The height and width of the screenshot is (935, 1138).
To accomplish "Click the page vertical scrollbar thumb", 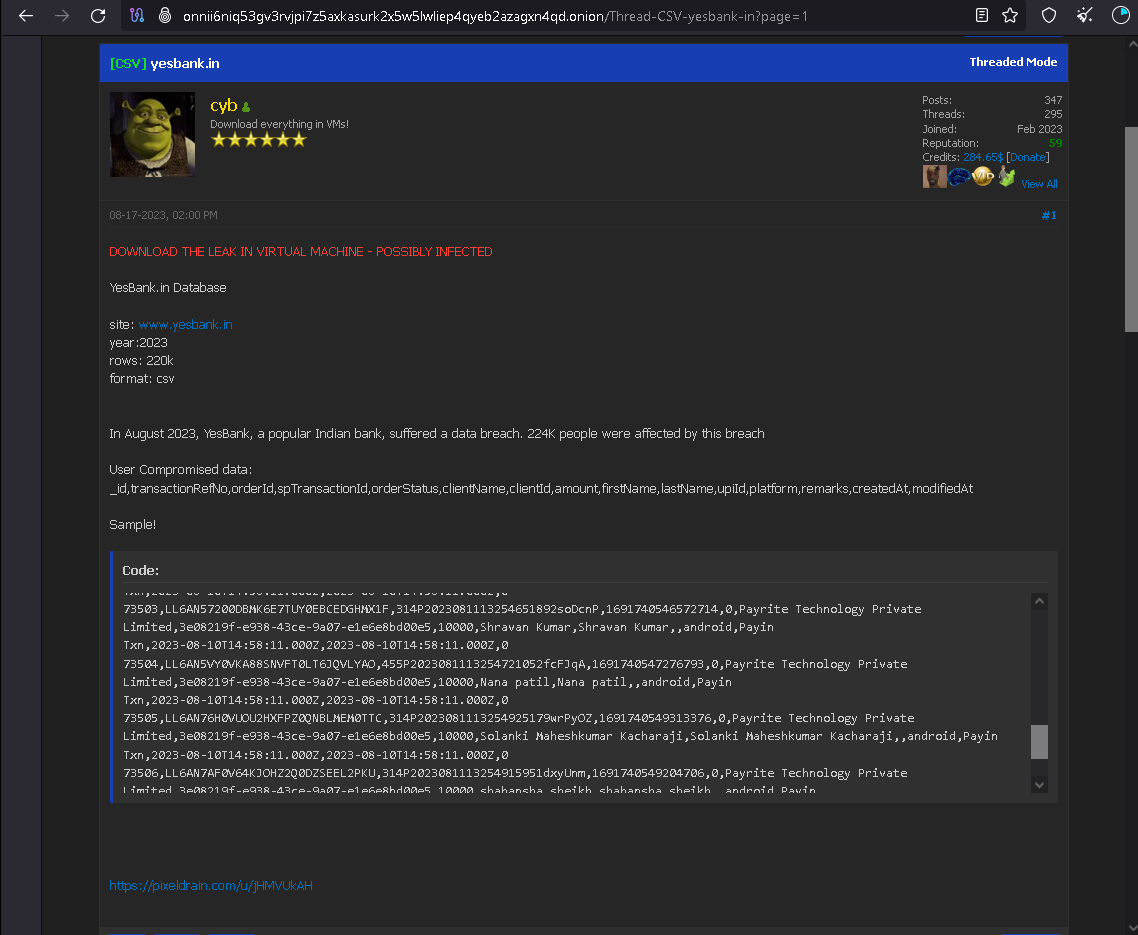I will coord(1131,229).
